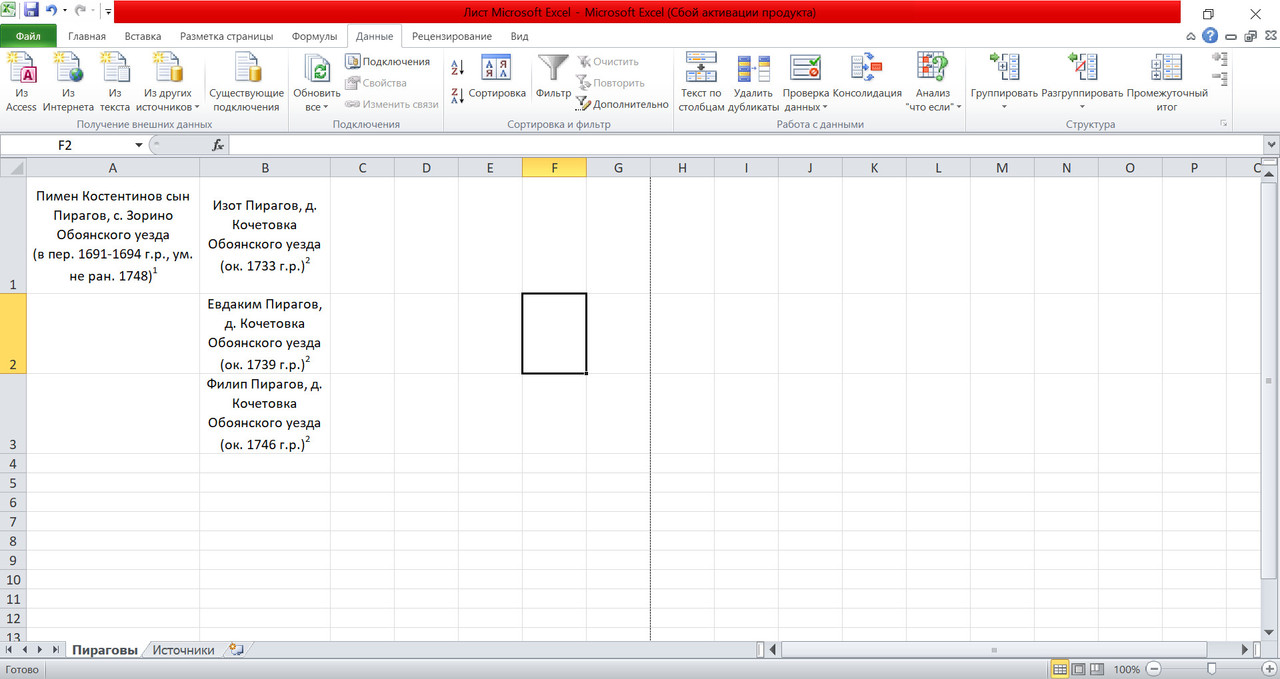Image resolution: width=1280 pixels, height=679 pixels.
Task: Open Дополнительно advanced filter
Action: [622, 104]
